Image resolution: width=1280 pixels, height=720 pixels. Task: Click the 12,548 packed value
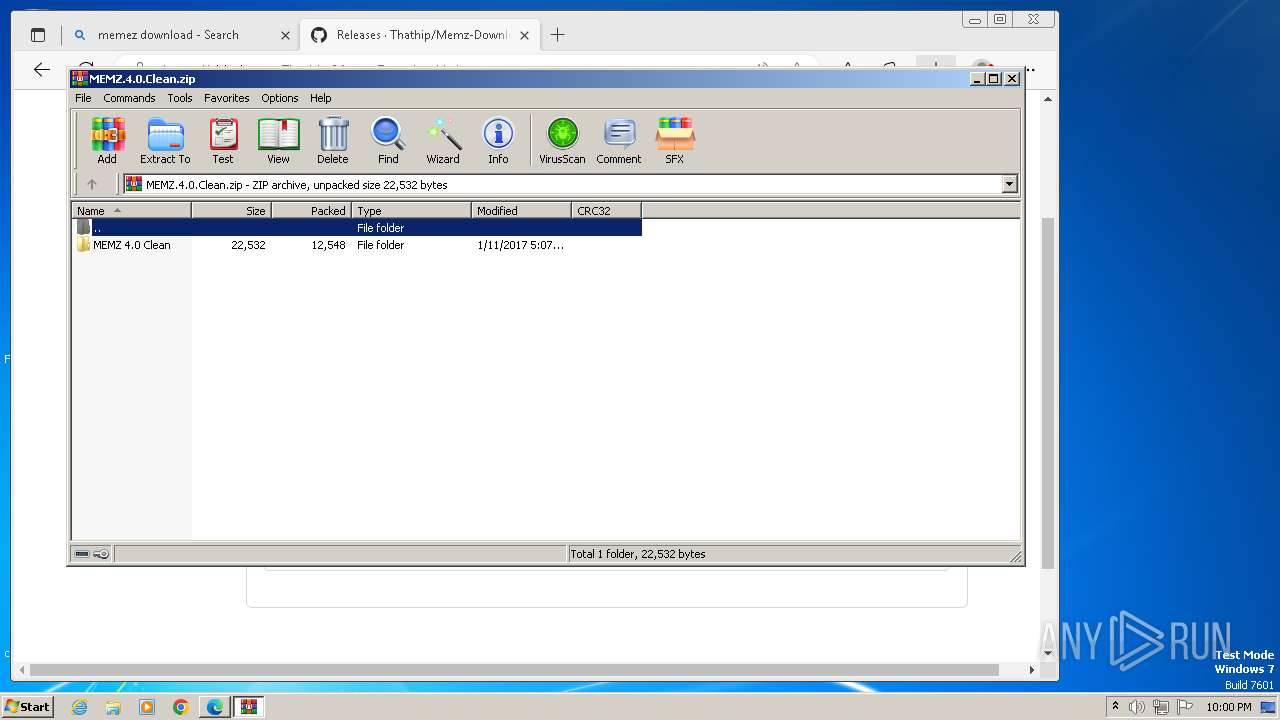pyautogui.click(x=328, y=245)
